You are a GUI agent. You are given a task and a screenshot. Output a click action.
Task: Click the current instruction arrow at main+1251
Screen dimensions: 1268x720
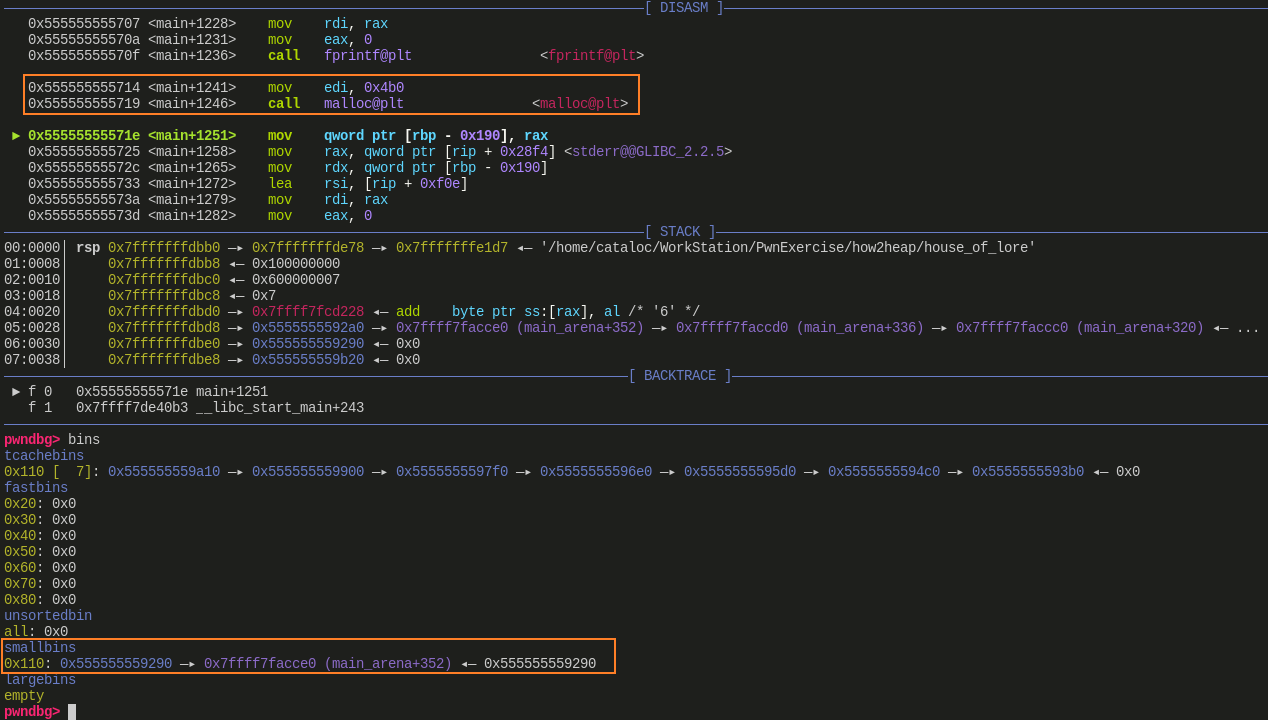16,136
